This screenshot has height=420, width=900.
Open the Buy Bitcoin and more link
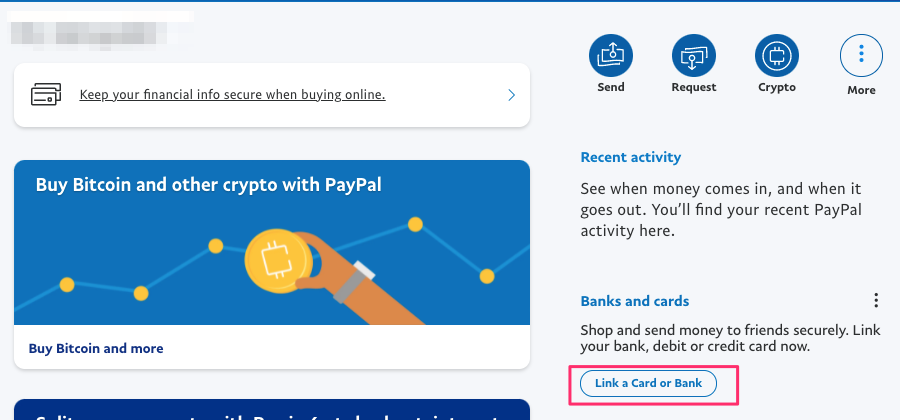coord(96,348)
